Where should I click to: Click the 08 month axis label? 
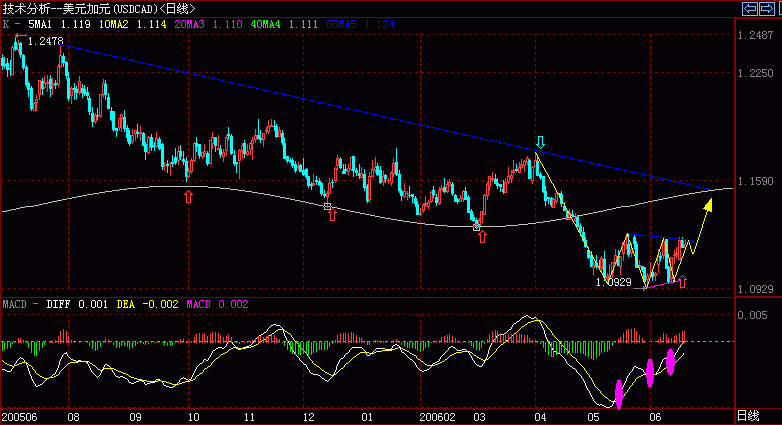[73, 417]
